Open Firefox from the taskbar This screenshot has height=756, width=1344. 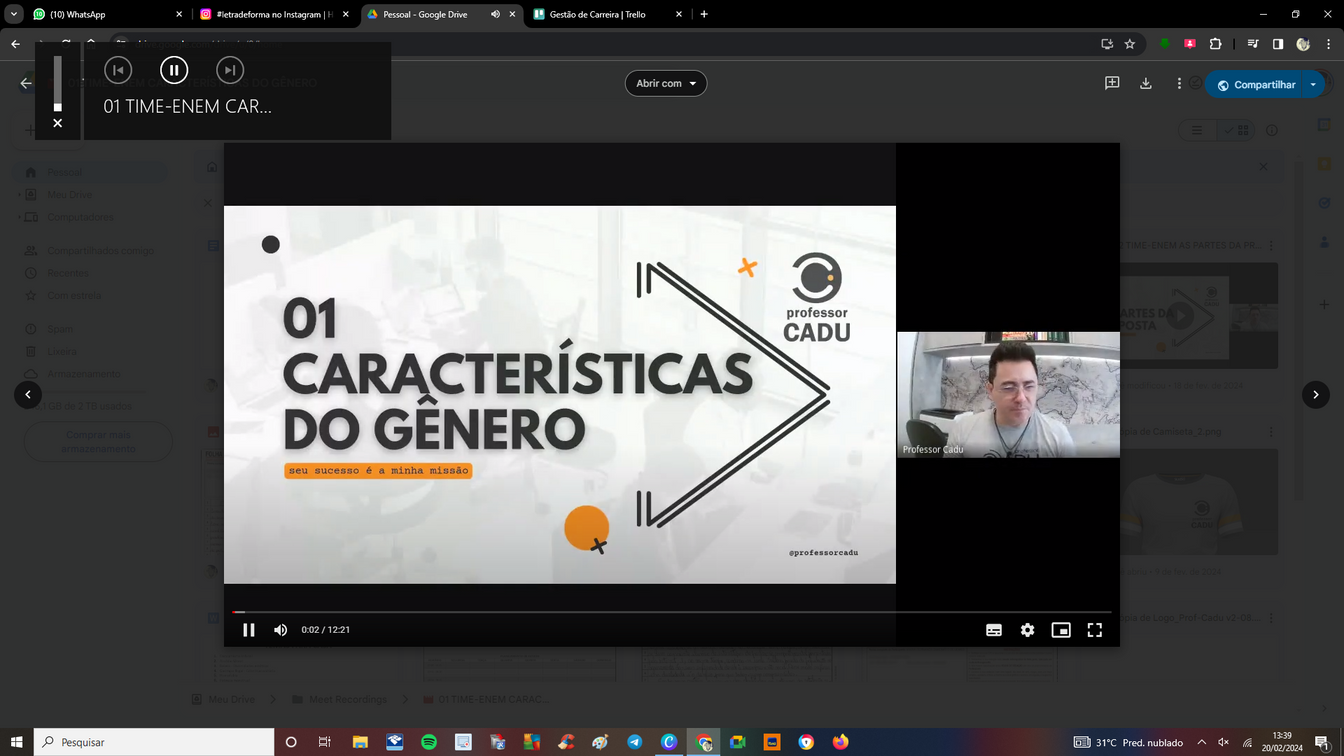pos(841,742)
